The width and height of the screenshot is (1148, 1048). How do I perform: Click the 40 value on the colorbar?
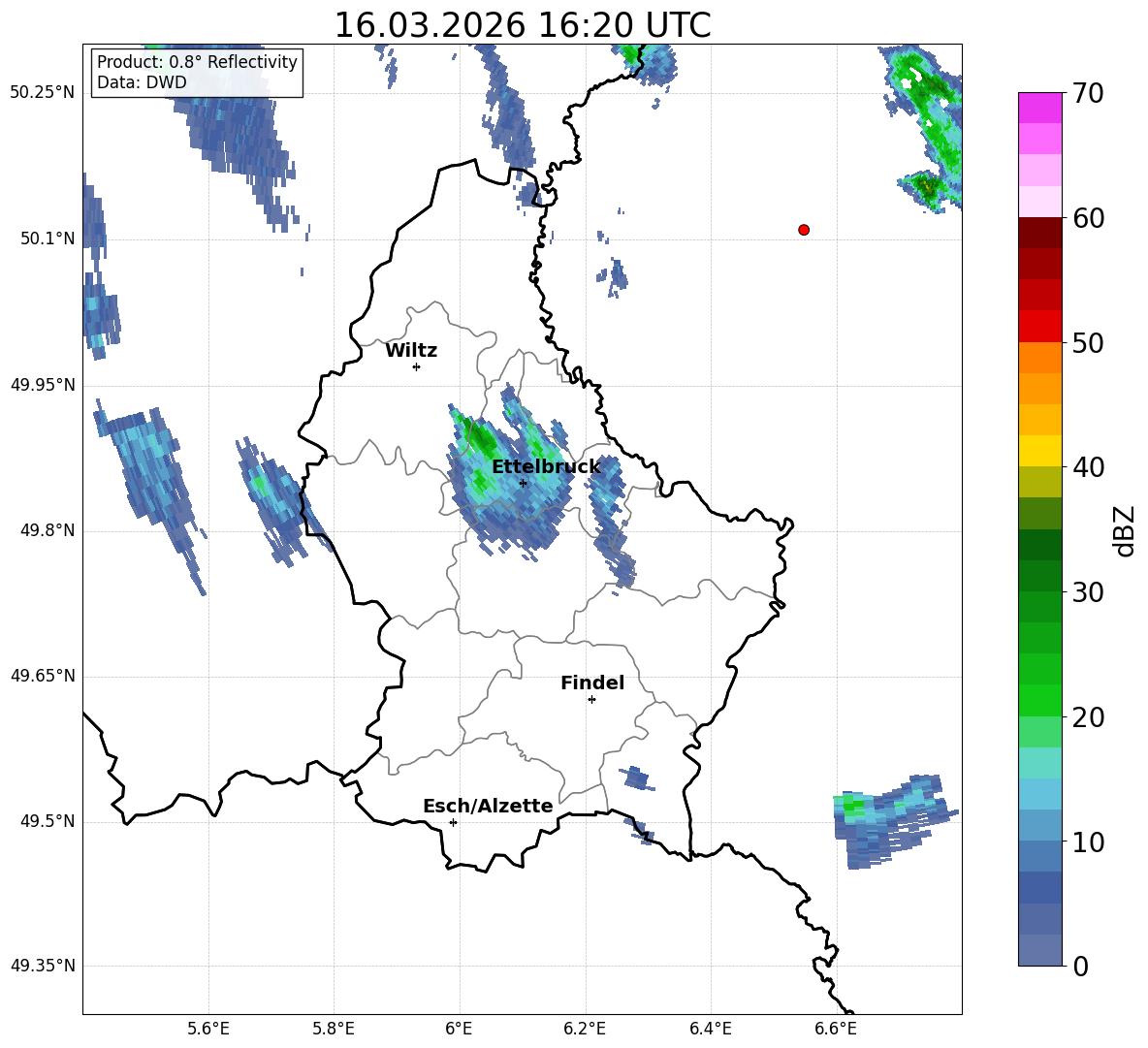point(1087,467)
